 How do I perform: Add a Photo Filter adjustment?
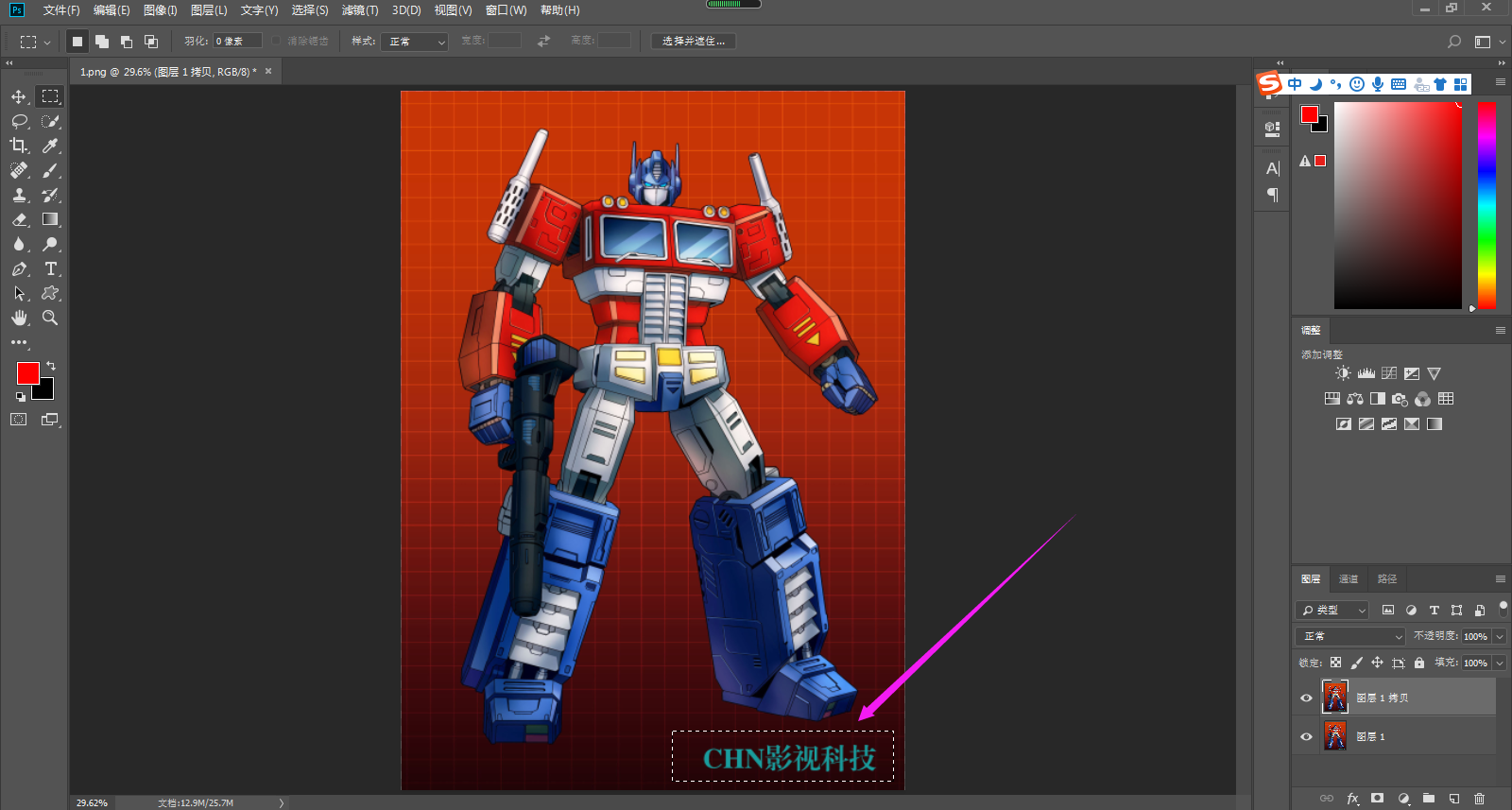click(1400, 399)
